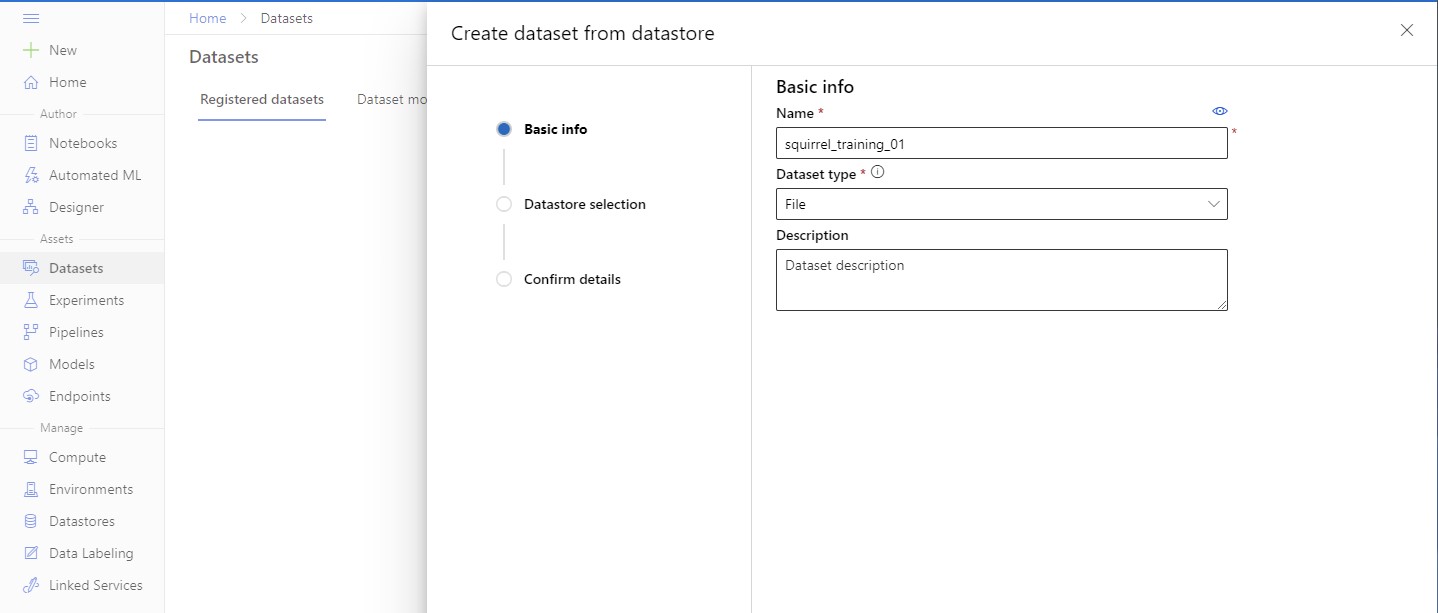Image resolution: width=1438 pixels, height=613 pixels.
Task: Click Datasets label in sidebar
Action: point(76,268)
